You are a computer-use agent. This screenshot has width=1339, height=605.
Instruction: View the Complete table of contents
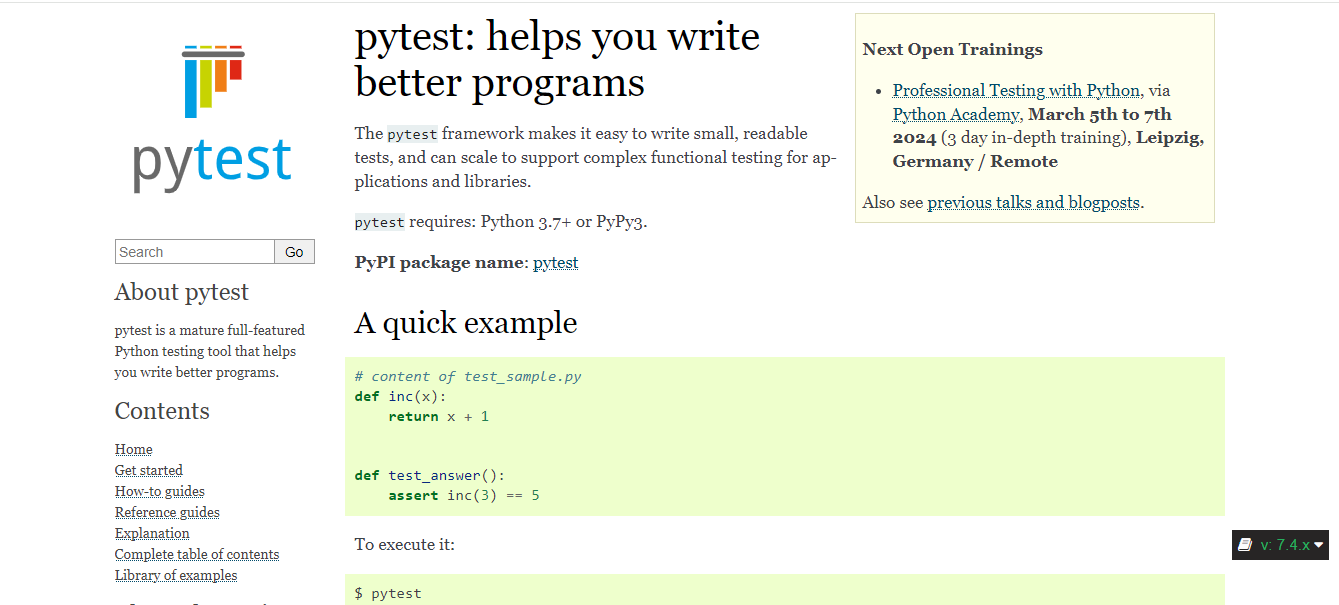coord(197,555)
